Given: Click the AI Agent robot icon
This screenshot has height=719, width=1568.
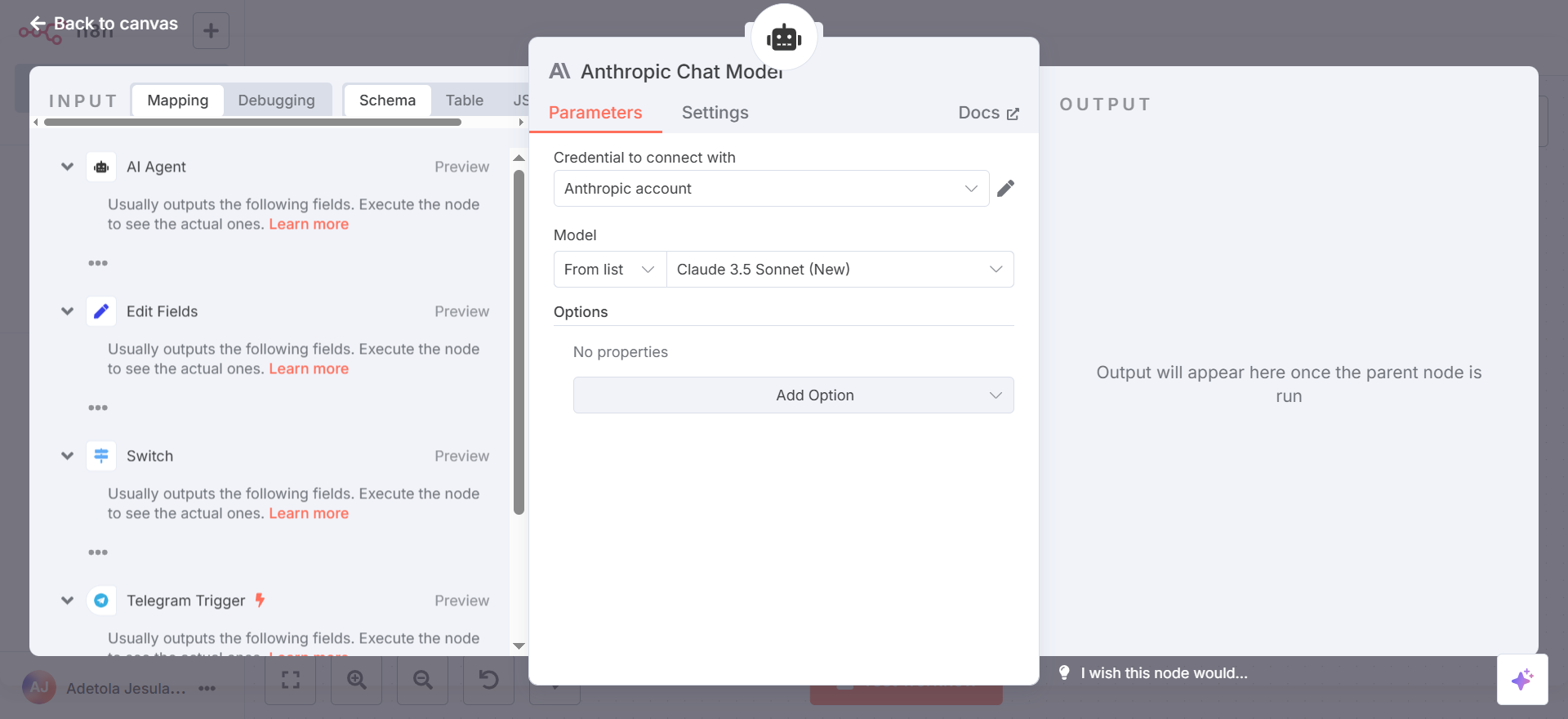Looking at the screenshot, I should tap(101, 167).
